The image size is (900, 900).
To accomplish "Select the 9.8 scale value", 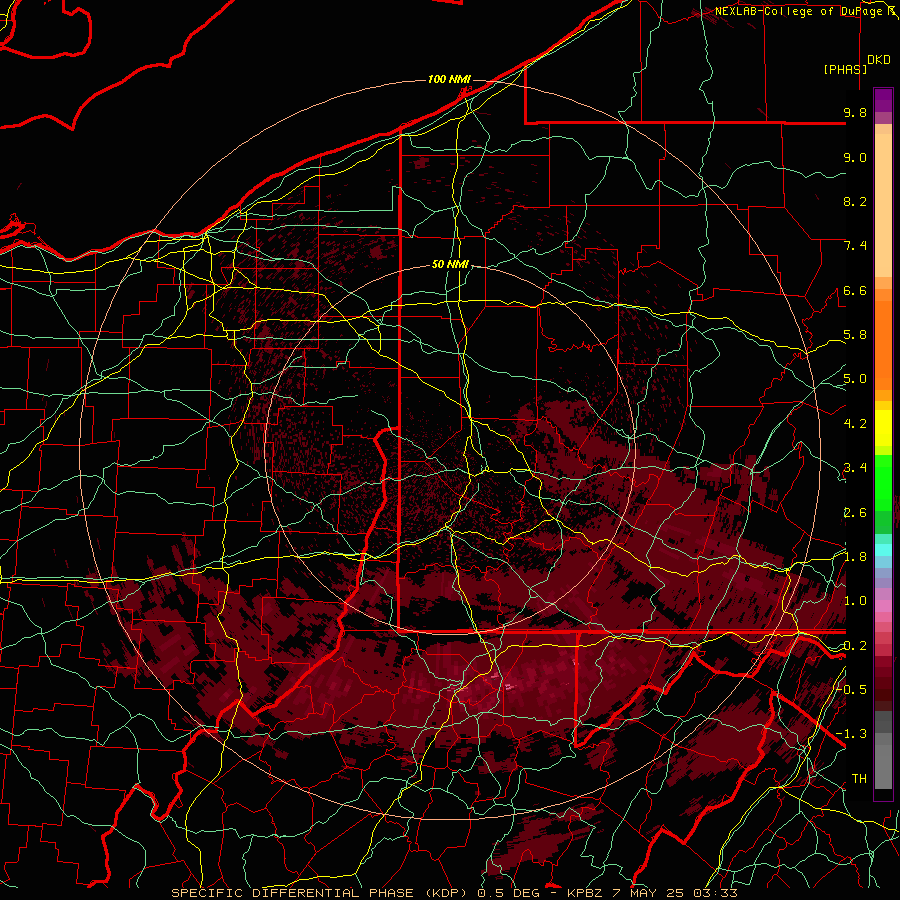I will [855, 112].
